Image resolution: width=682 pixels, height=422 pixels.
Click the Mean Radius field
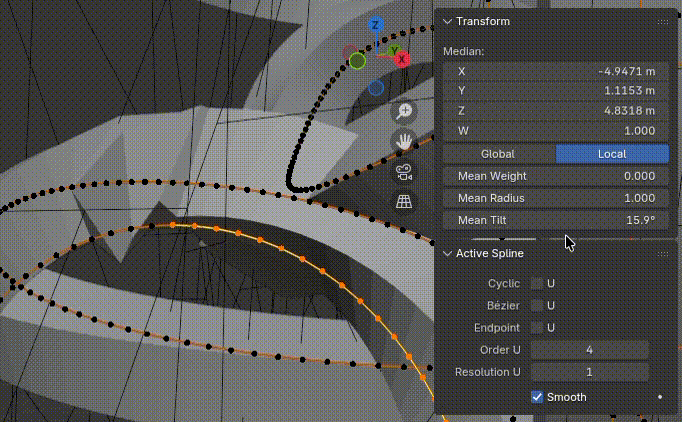(x=555, y=198)
